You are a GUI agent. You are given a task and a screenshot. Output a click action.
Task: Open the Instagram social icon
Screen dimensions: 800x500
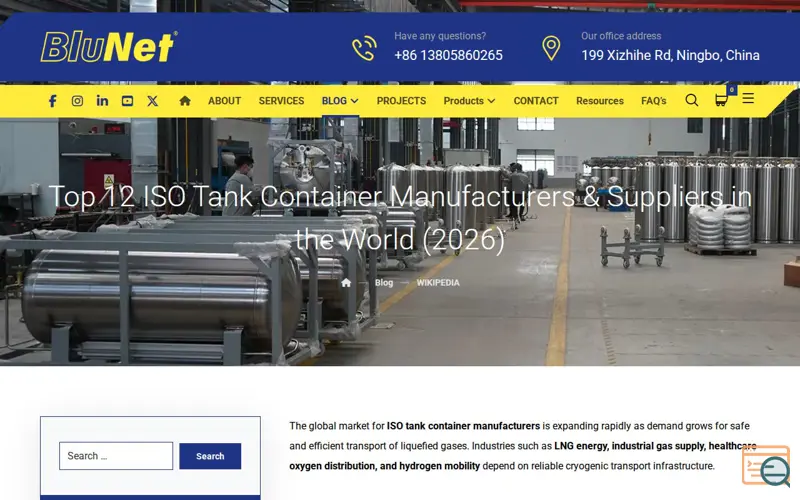tap(77, 101)
